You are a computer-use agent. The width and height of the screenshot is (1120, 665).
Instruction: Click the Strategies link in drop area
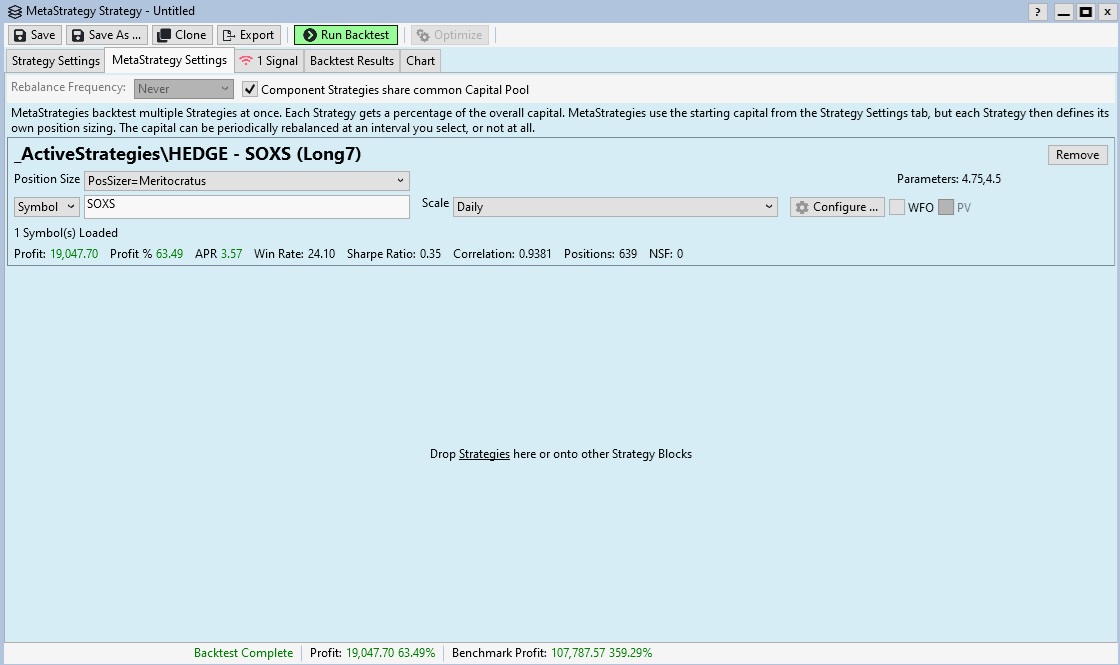point(484,454)
